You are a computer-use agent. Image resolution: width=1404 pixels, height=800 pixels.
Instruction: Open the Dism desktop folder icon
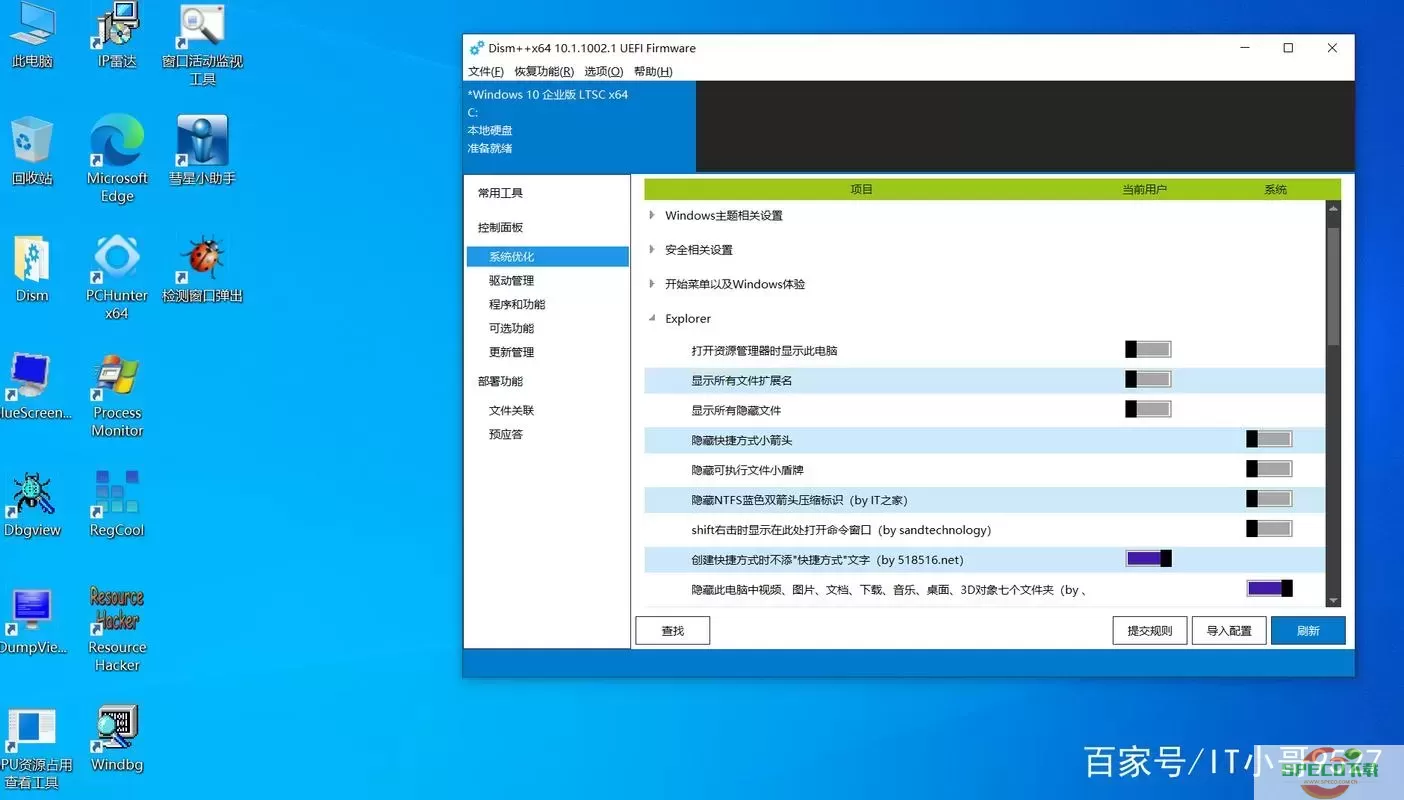(x=32, y=270)
